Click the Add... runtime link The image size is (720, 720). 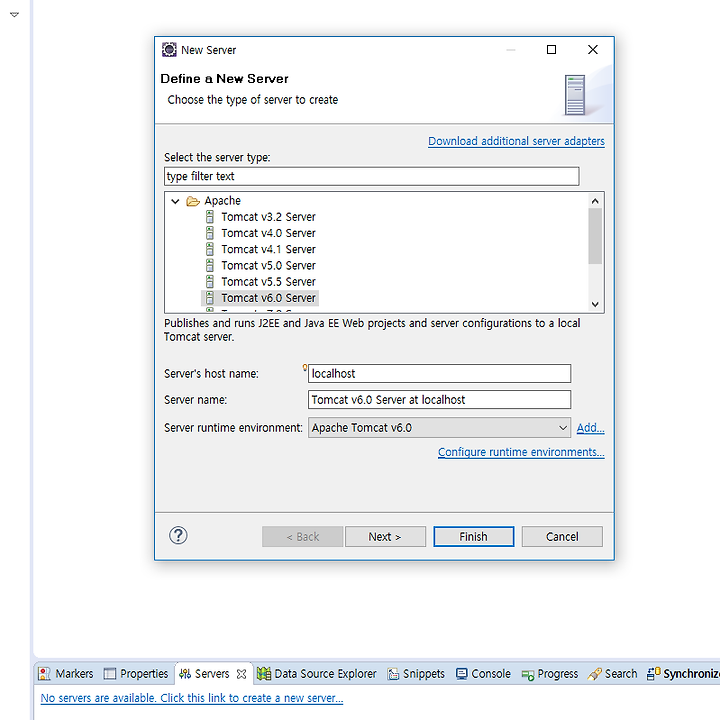tap(591, 428)
